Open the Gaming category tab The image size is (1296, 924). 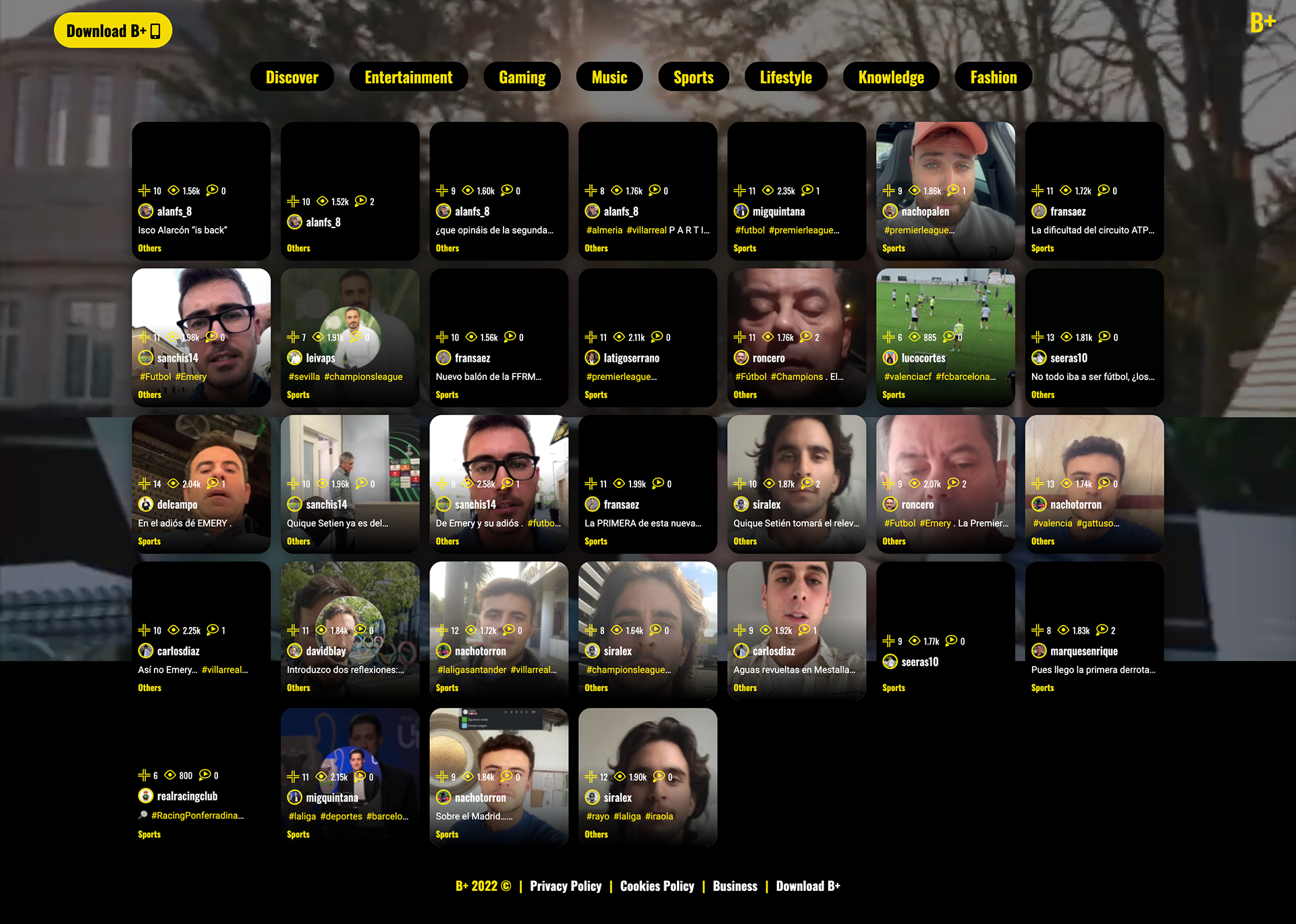click(x=522, y=78)
